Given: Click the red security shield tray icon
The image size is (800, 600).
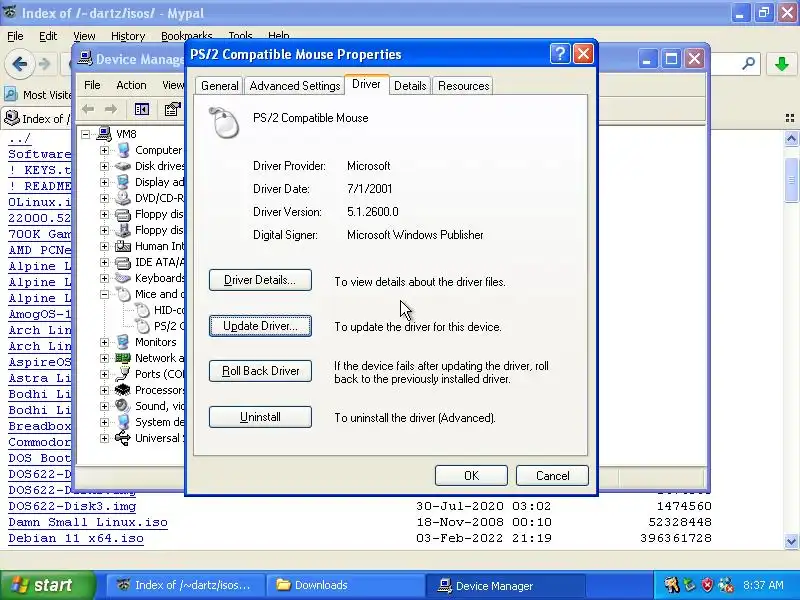Looking at the screenshot, I should point(707,585).
